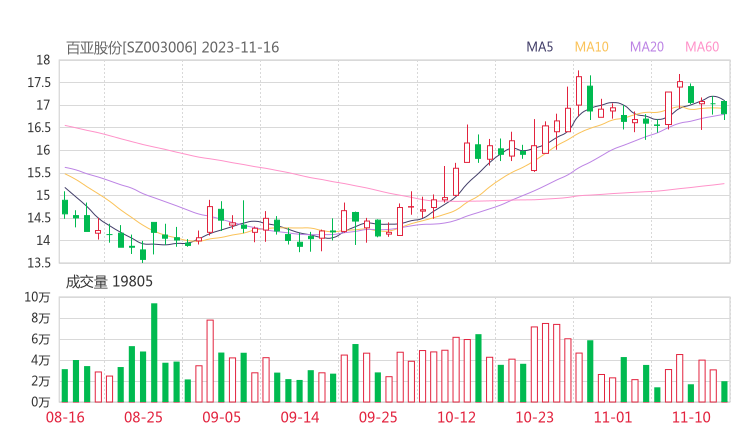
Task: Click the 0万 volume axis label
Action: 40,402
